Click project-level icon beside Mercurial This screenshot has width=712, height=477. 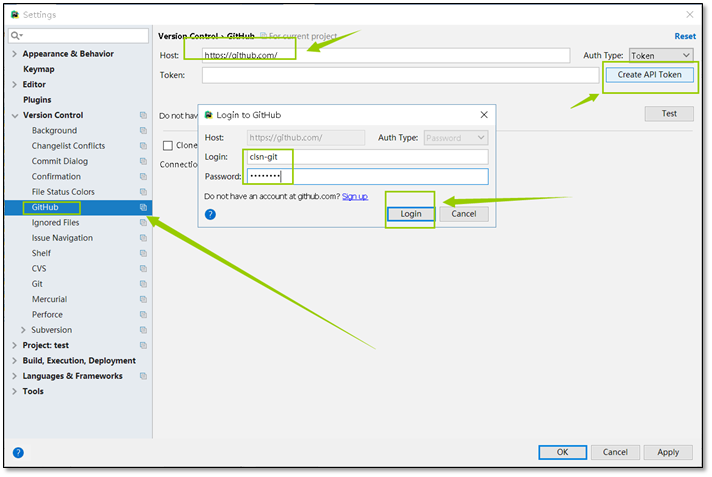(144, 299)
